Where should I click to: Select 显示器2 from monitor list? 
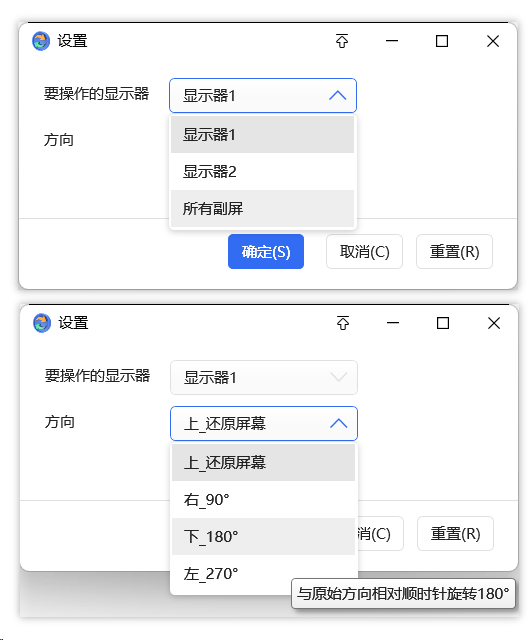(262, 171)
